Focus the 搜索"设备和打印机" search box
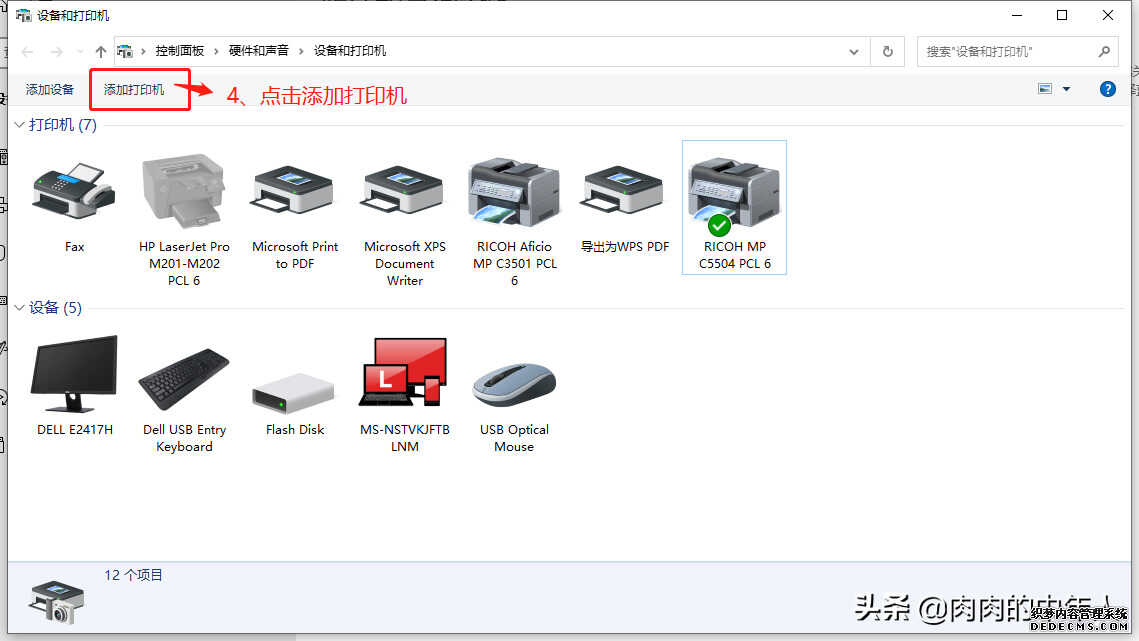The image size is (1139, 641). pyautogui.click(x=1017, y=52)
